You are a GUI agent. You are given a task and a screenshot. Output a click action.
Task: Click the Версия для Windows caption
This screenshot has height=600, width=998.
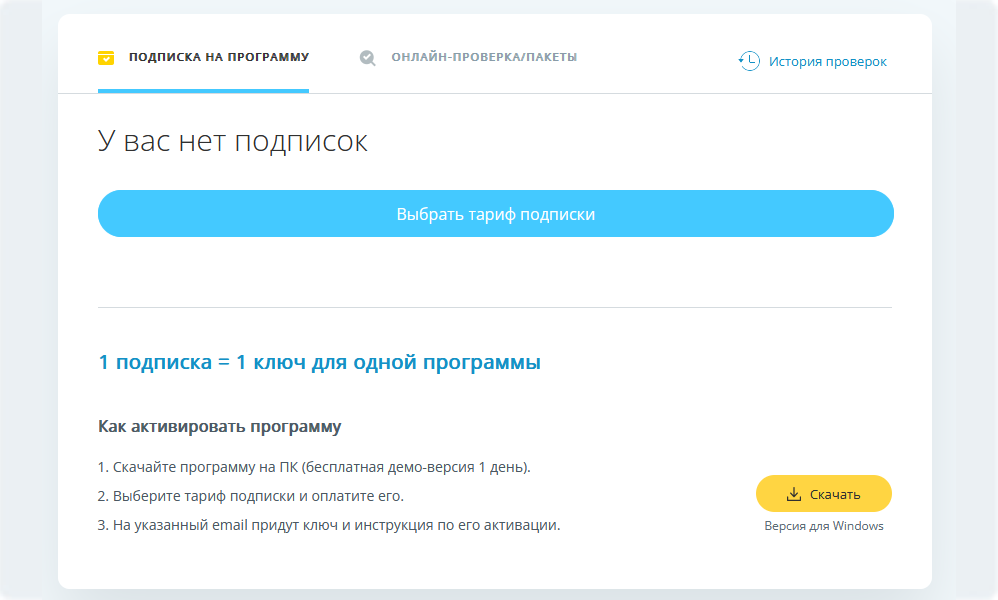click(824, 526)
